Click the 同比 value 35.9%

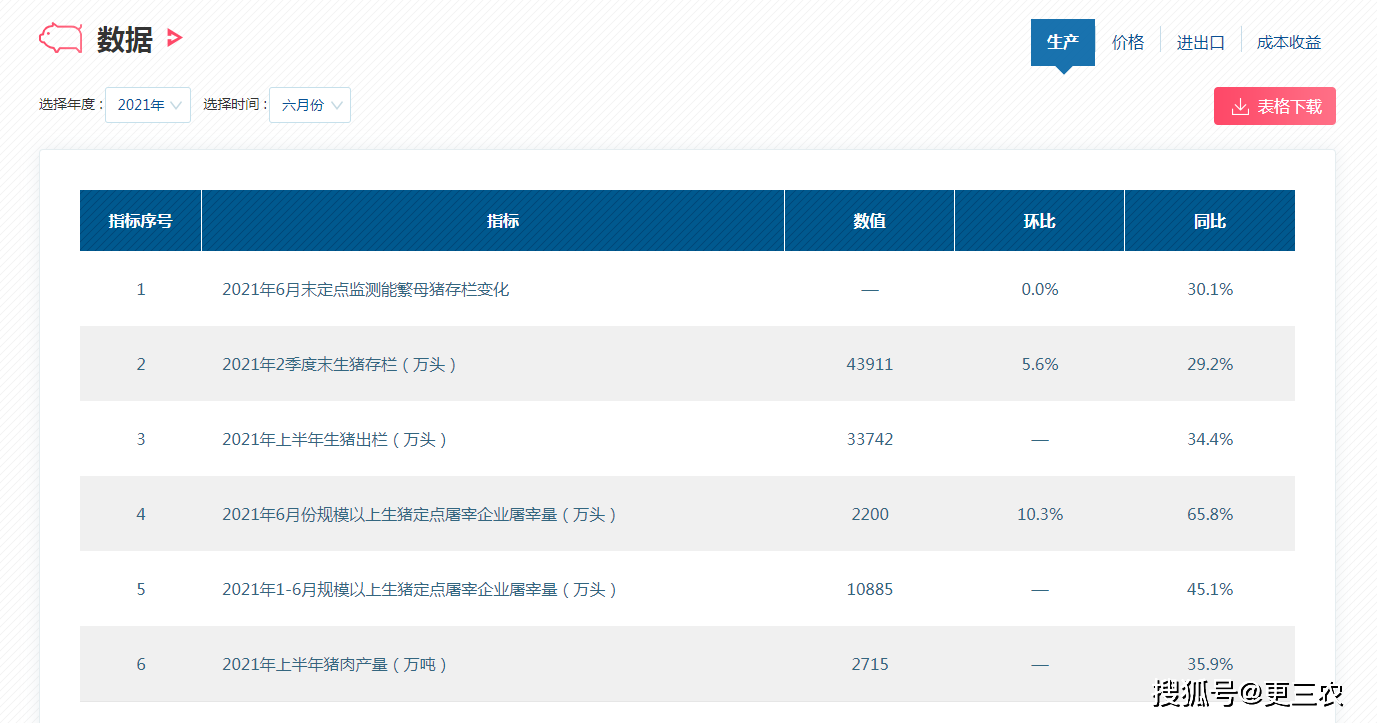pyautogui.click(x=1210, y=664)
